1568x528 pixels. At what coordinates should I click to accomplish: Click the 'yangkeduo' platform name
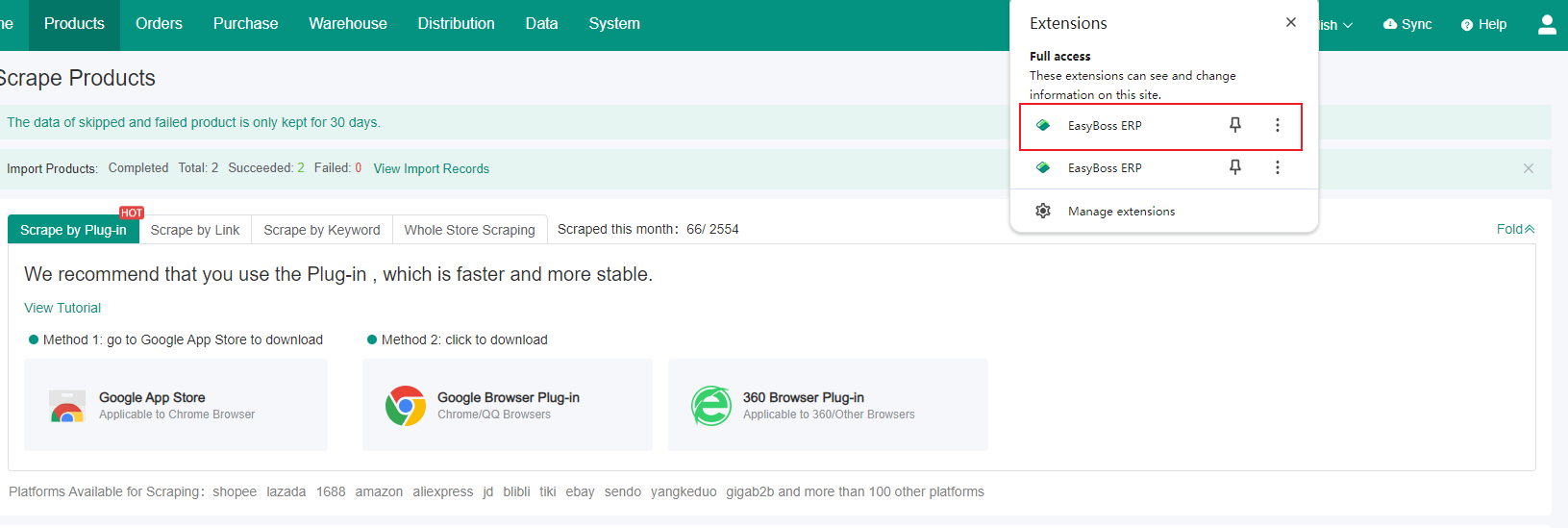click(684, 491)
